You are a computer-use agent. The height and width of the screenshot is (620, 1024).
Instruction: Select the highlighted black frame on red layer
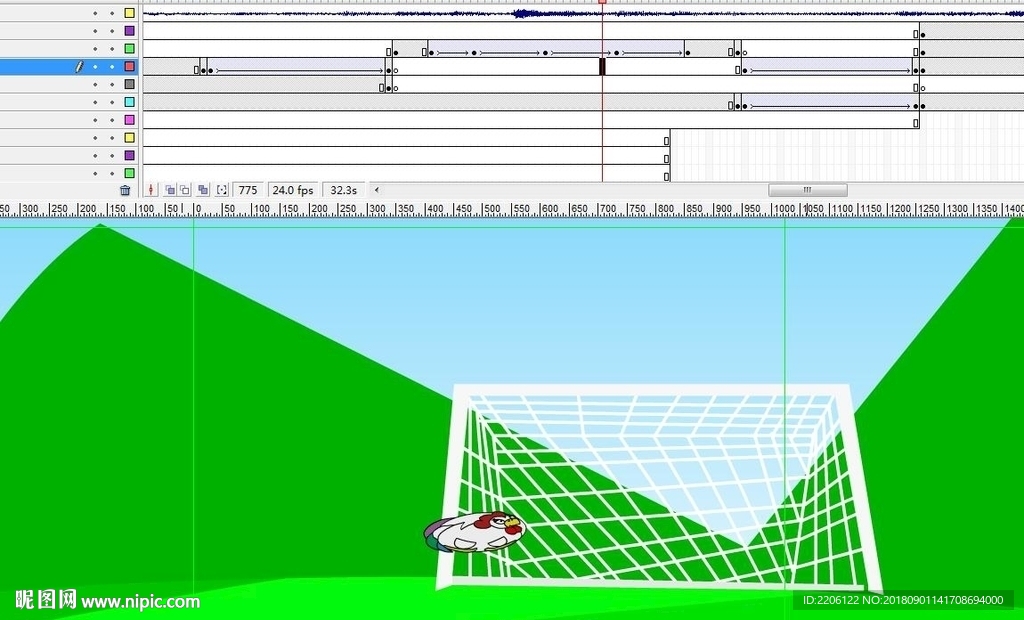pyautogui.click(x=602, y=67)
